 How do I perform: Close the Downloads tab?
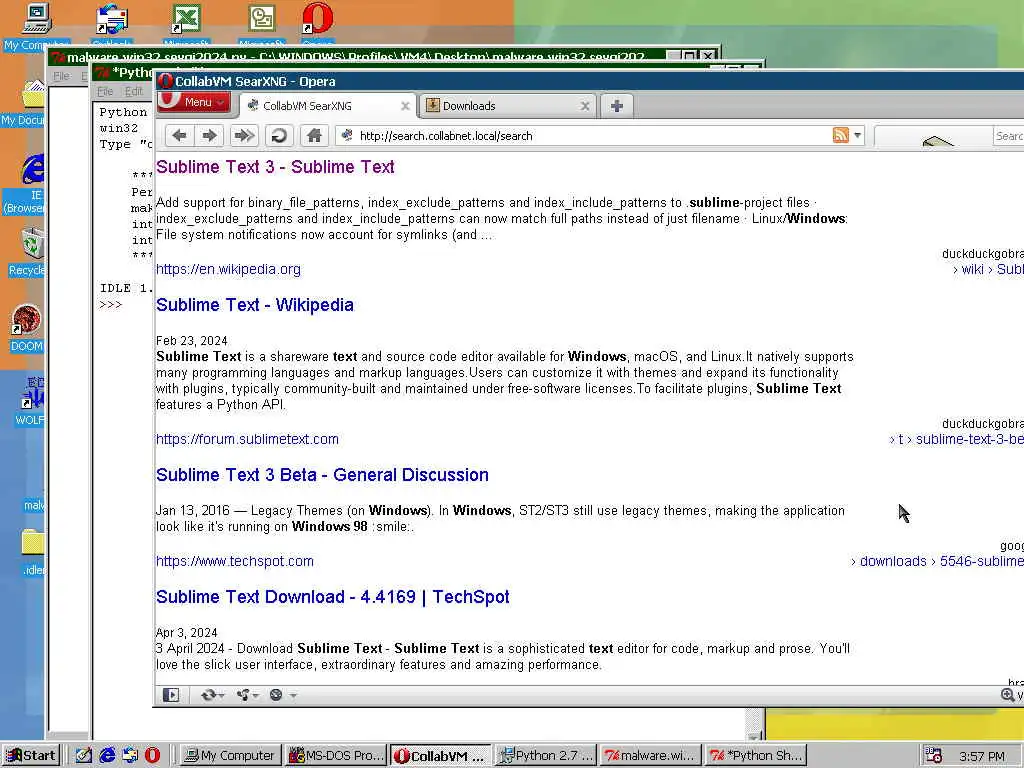click(x=584, y=106)
